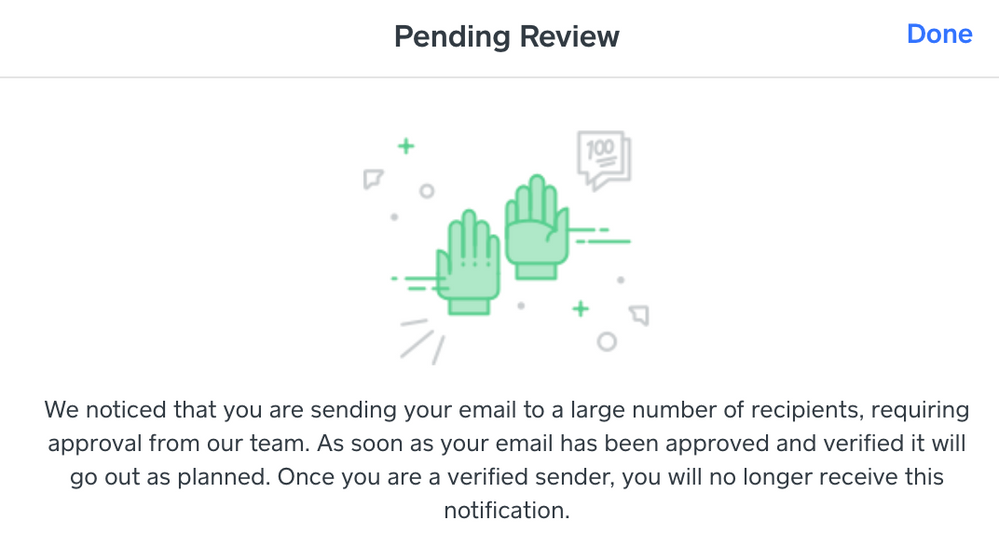Click the larger gray circle at the illustration bottom
Screen dimensions: 999x548
pos(607,342)
